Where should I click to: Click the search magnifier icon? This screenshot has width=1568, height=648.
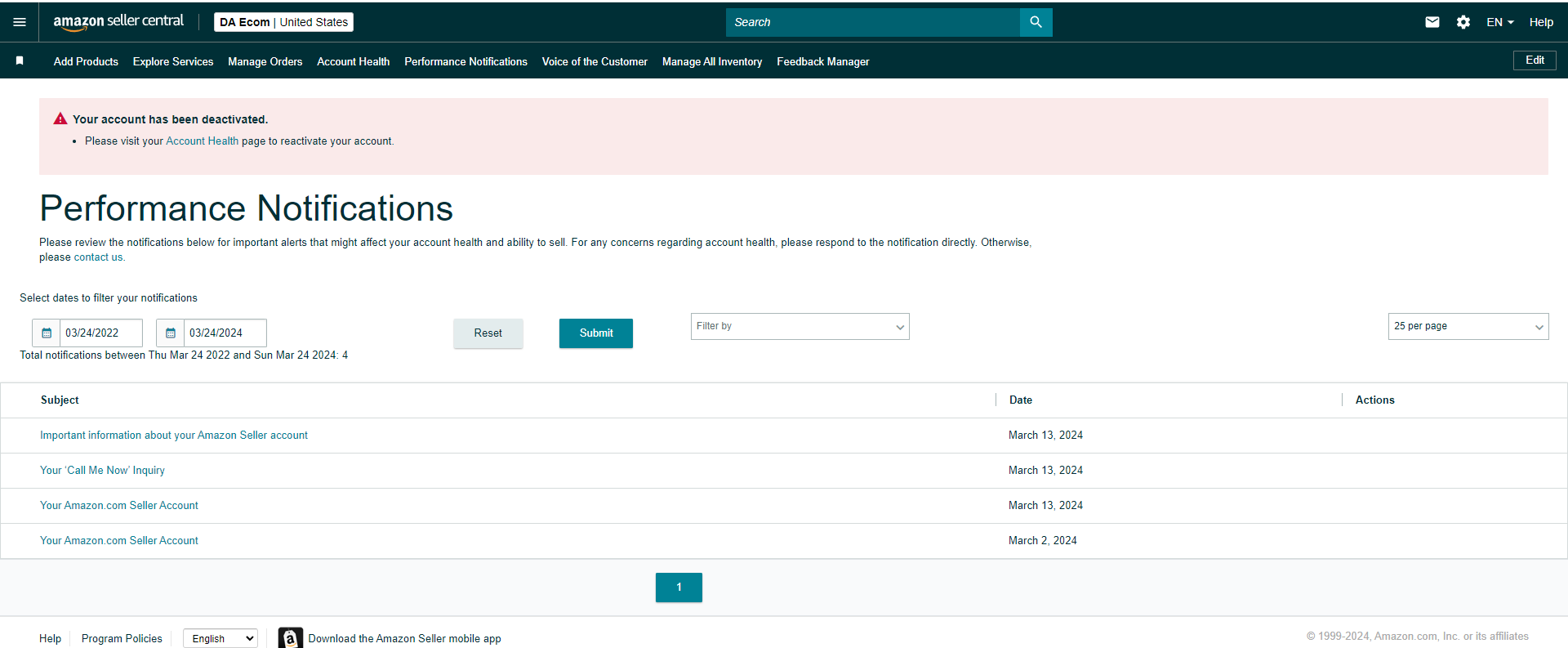click(x=1036, y=22)
